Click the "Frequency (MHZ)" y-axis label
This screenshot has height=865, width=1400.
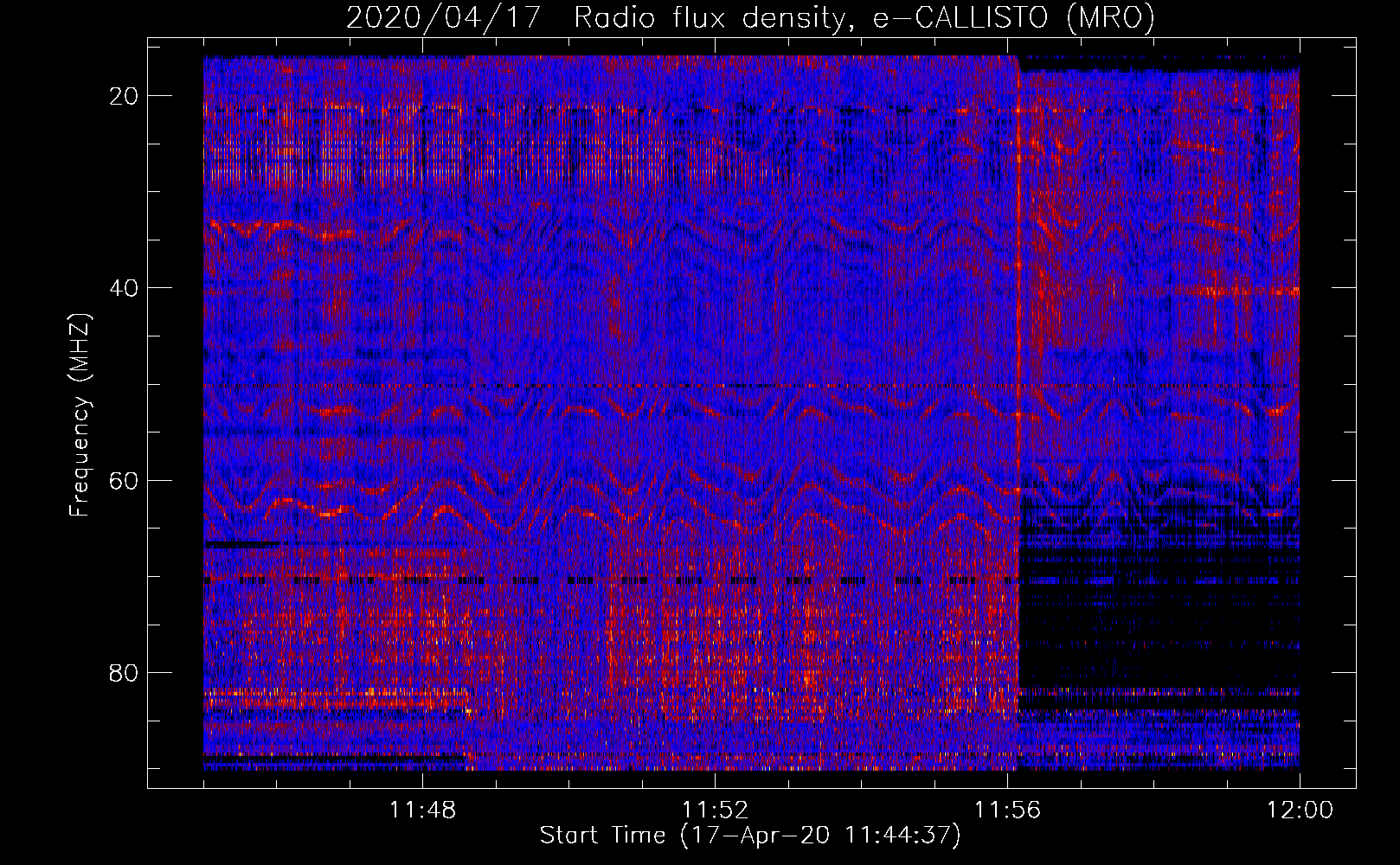point(80,415)
